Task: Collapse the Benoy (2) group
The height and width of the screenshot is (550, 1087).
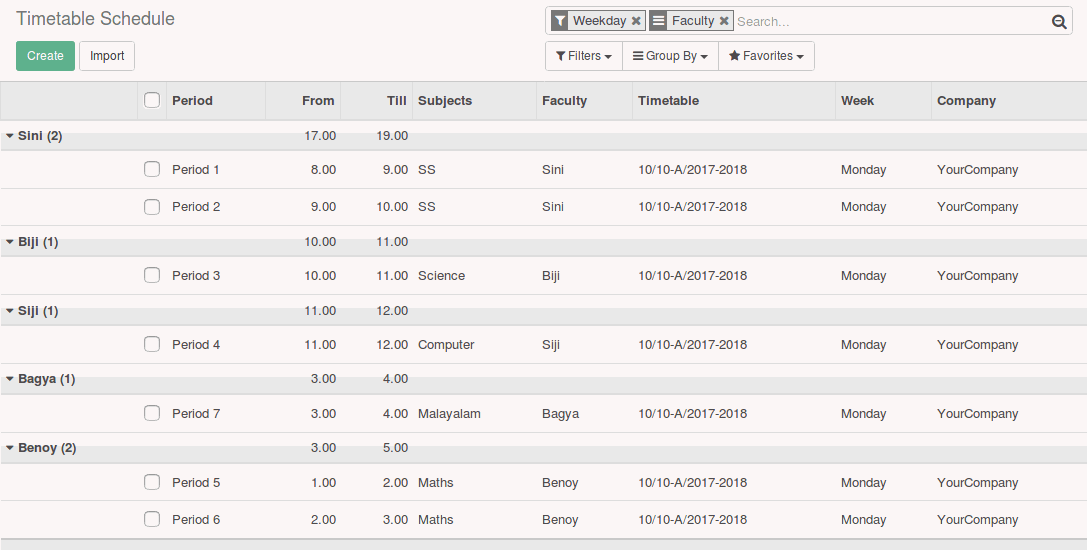Action: pos(41,448)
